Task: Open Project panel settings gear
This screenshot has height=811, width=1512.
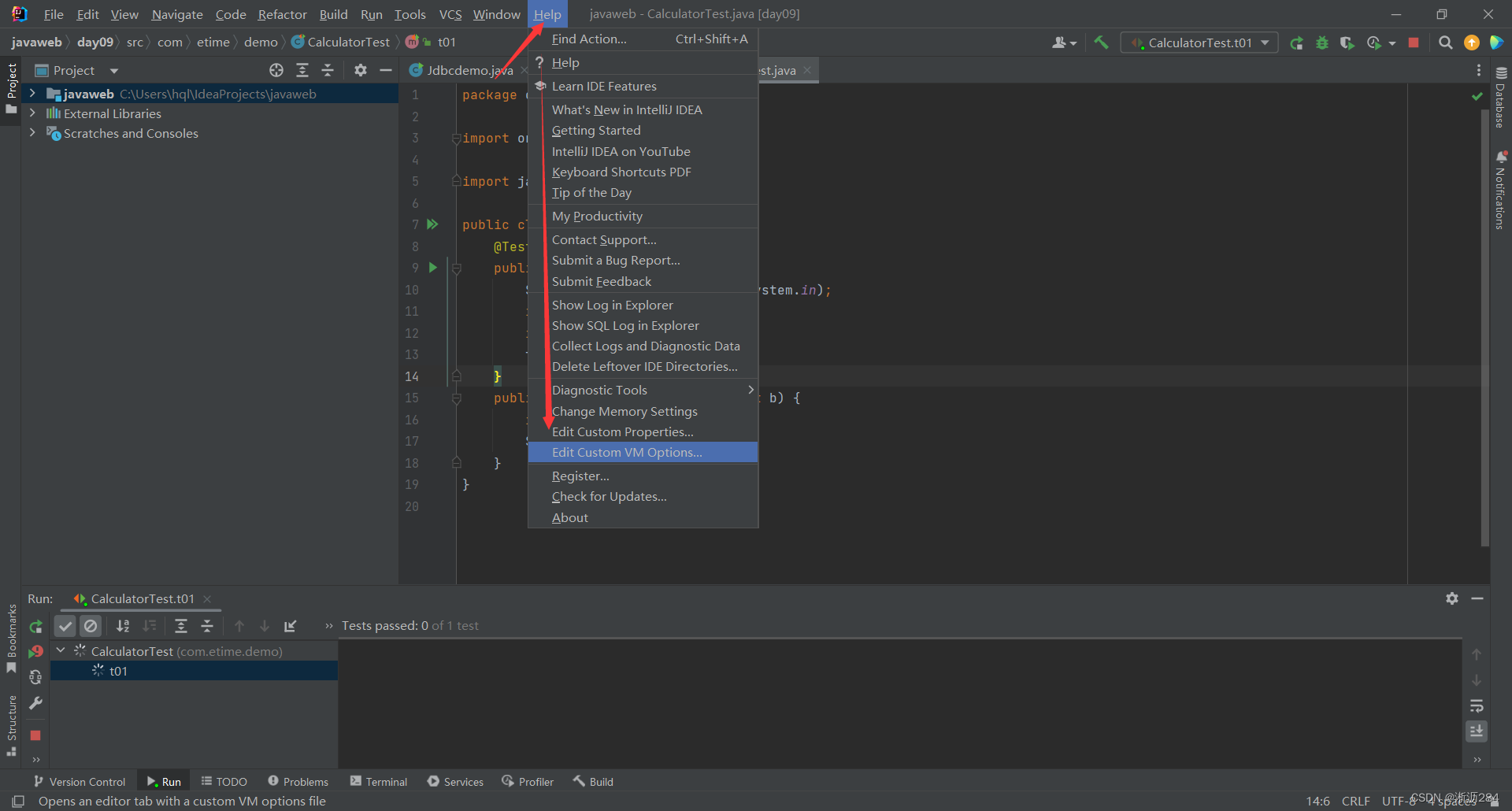Action: 361,70
